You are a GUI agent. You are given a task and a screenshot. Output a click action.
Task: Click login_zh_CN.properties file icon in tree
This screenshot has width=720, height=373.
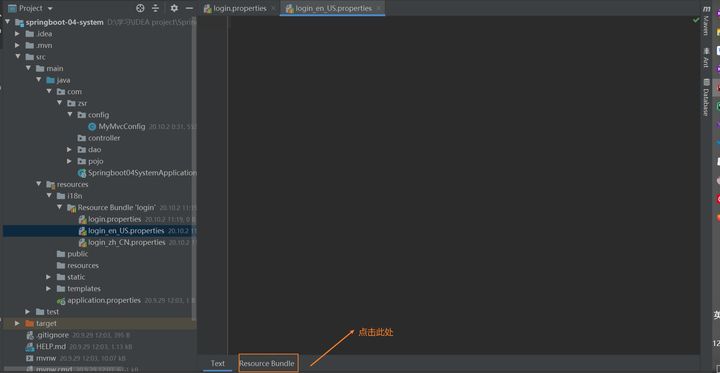click(83, 242)
